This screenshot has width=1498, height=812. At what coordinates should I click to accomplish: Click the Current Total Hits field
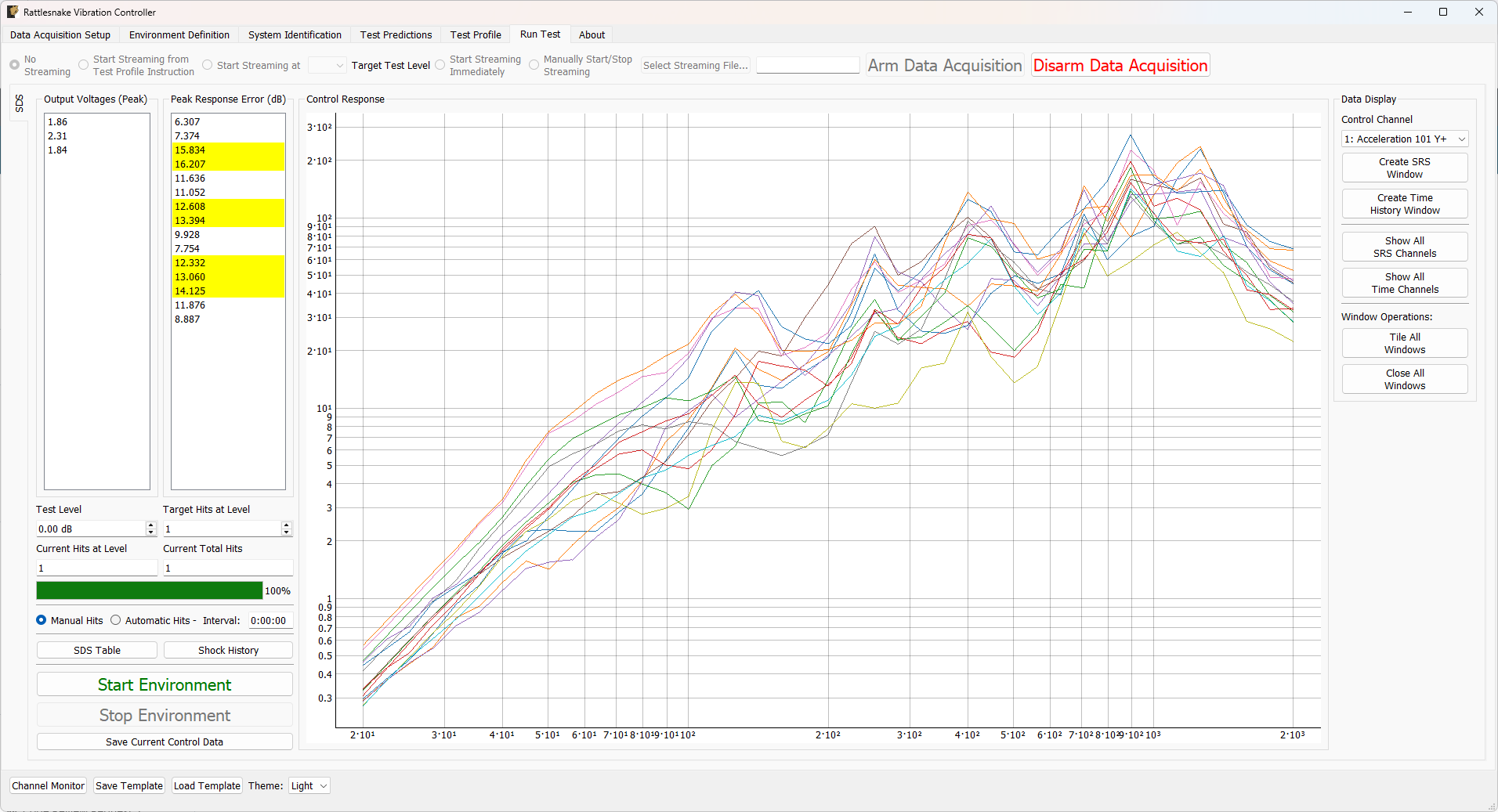(228, 568)
